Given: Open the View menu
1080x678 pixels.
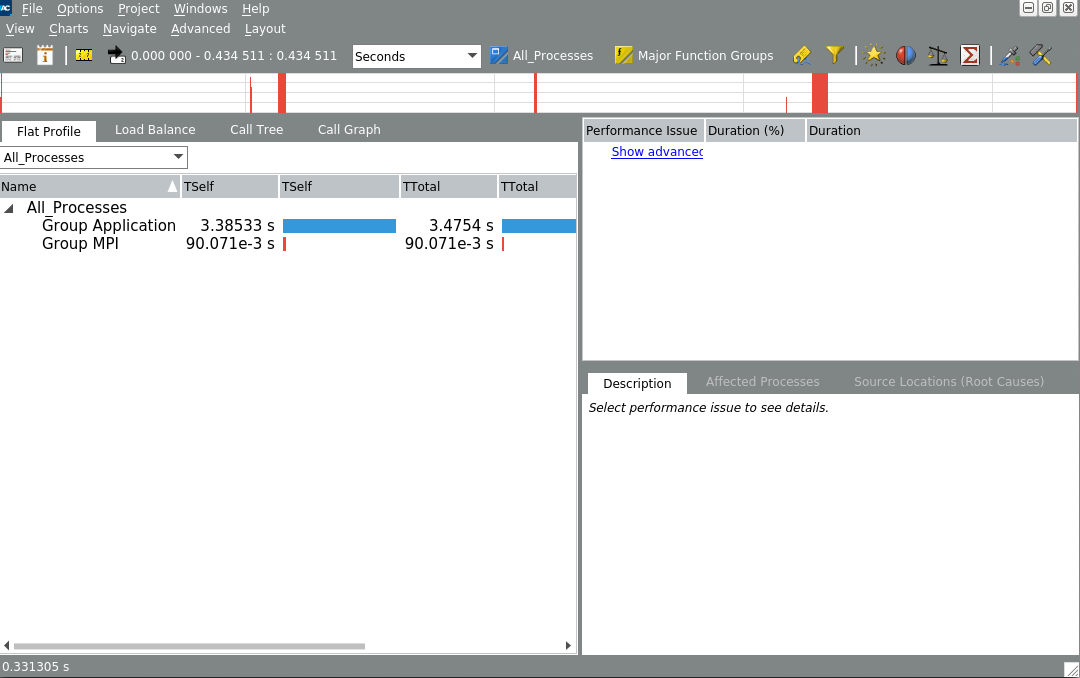Looking at the screenshot, I should tap(20, 29).
